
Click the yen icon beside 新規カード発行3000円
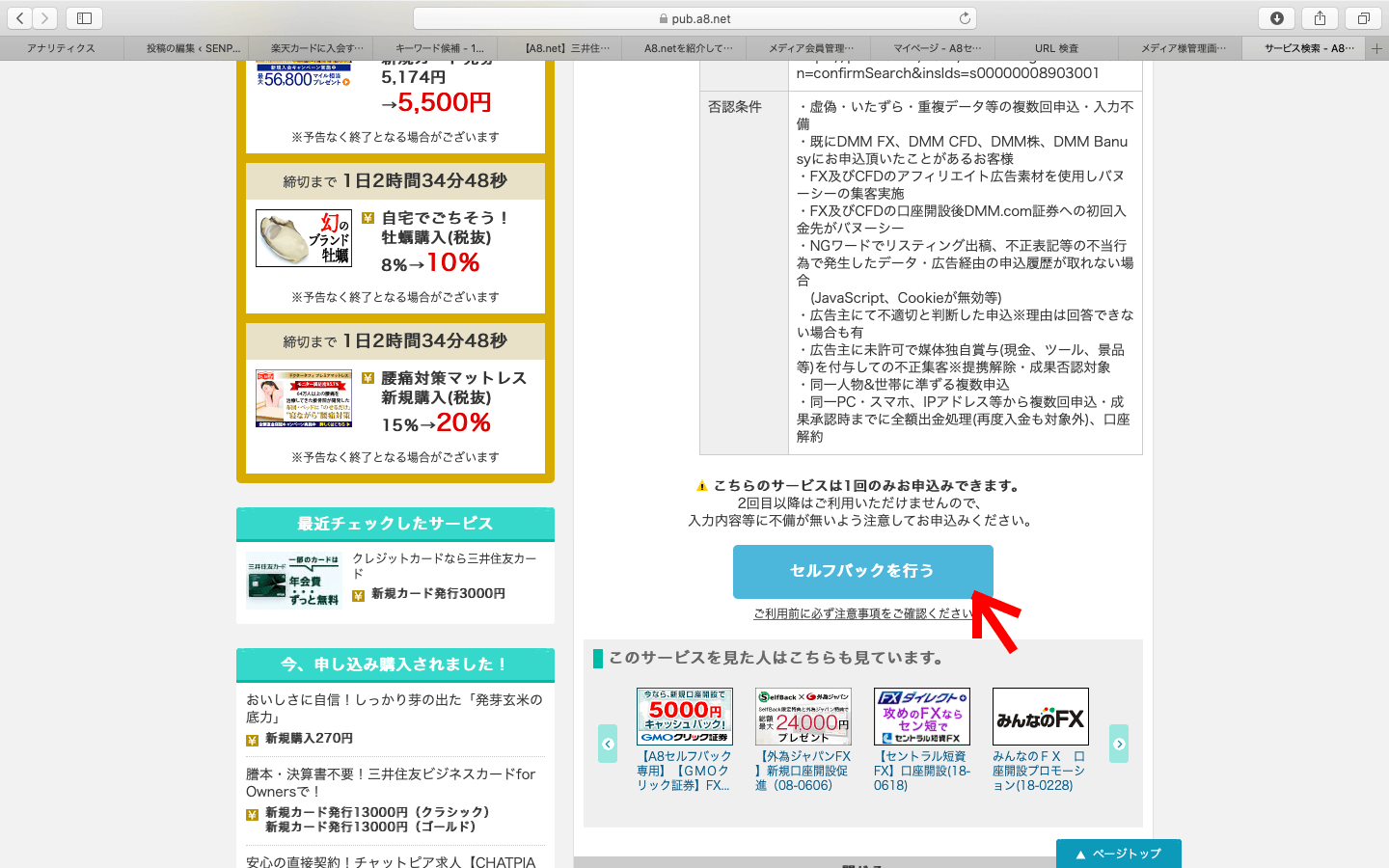pos(358,595)
